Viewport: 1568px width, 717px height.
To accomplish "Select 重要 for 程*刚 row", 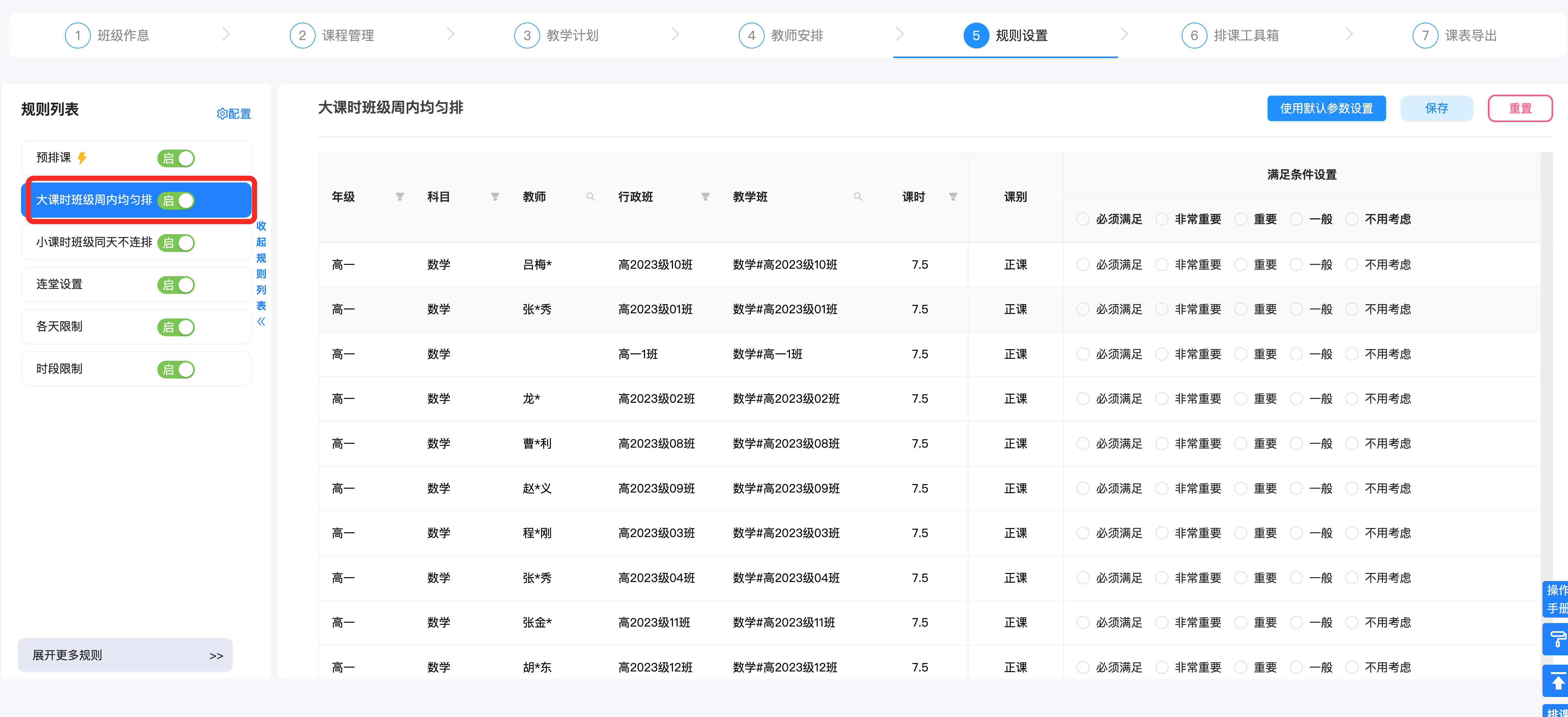I will [x=1240, y=533].
